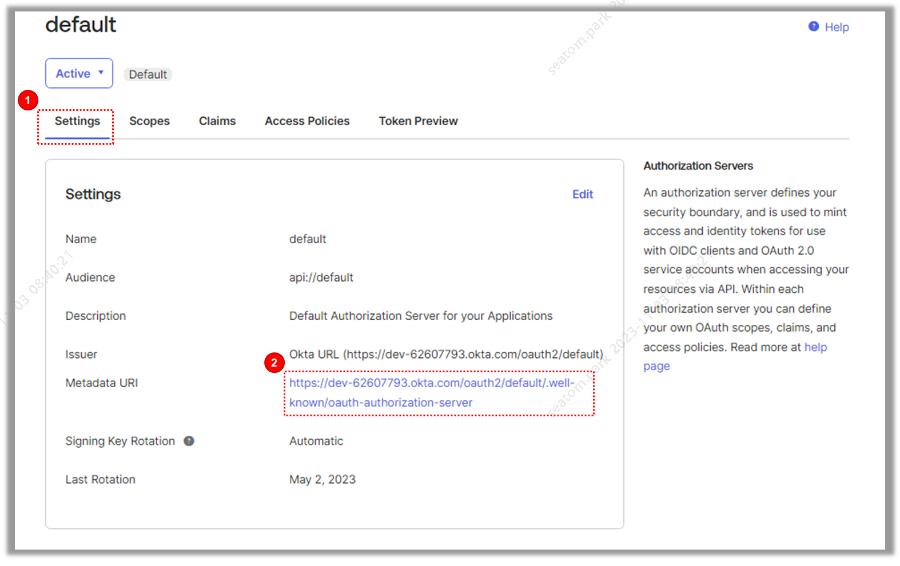Click the Last Rotation field label
900x566 pixels.
(100, 479)
